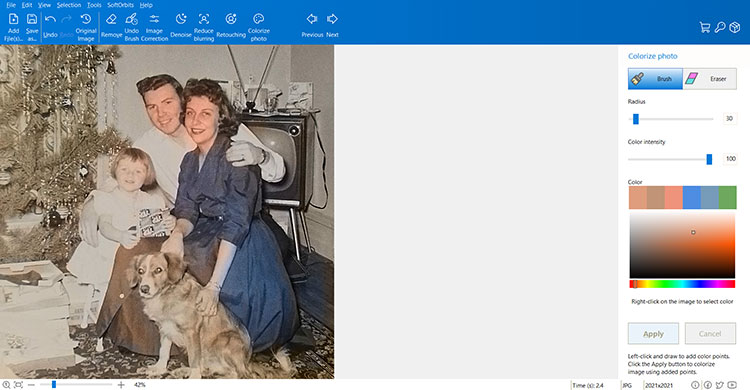Select the Eraser mode
This screenshot has width=750, height=390.
710,78
